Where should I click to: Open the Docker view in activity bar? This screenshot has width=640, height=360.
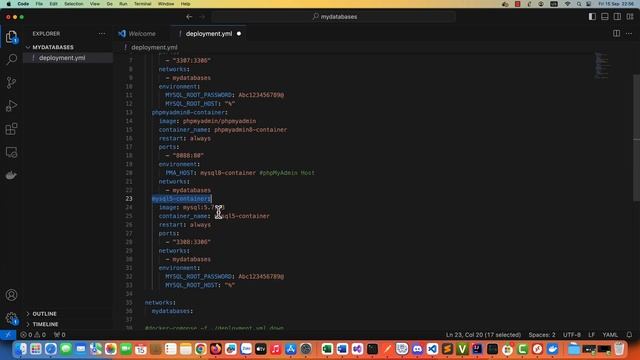pyautogui.click(x=11, y=175)
